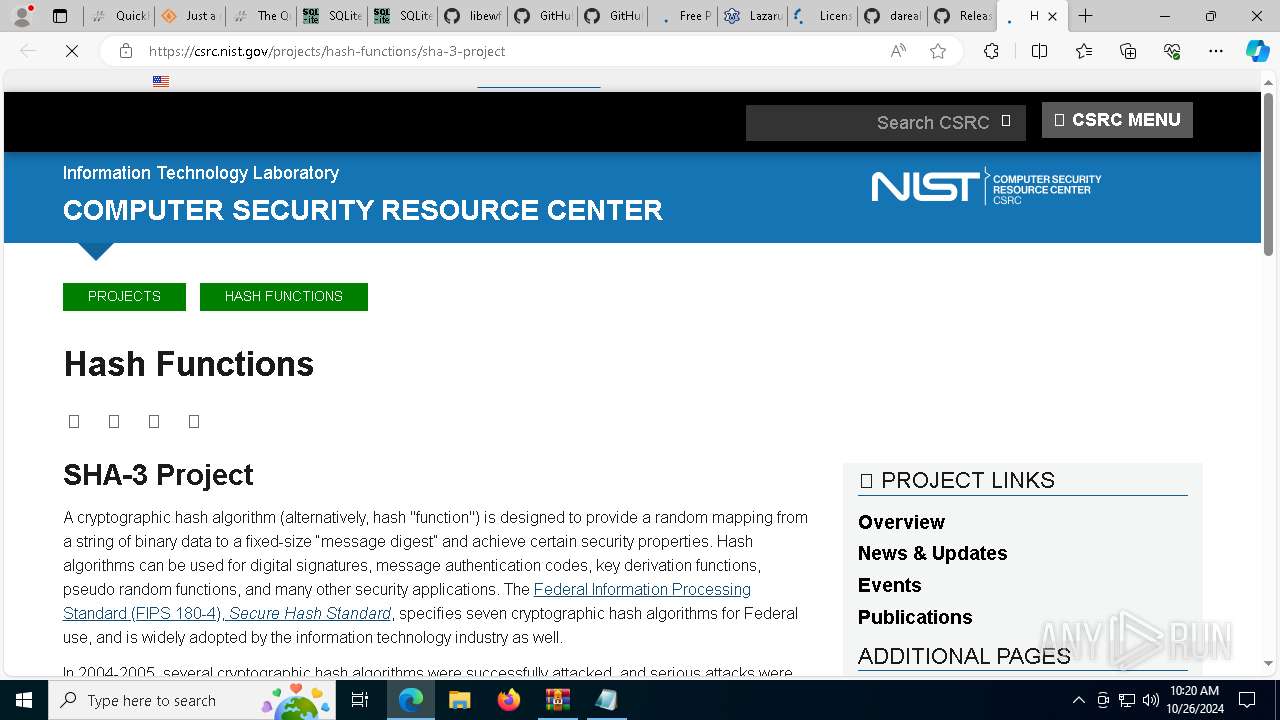Switch to the Lazaru tab
Viewport: 1280px width, 720px height.
coord(754,16)
